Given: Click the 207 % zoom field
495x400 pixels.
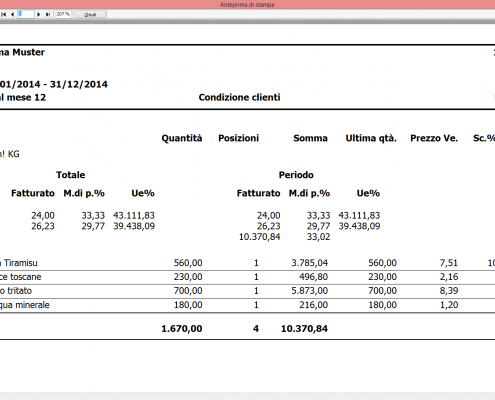Looking at the screenshot, I should [x=63, y=14].
